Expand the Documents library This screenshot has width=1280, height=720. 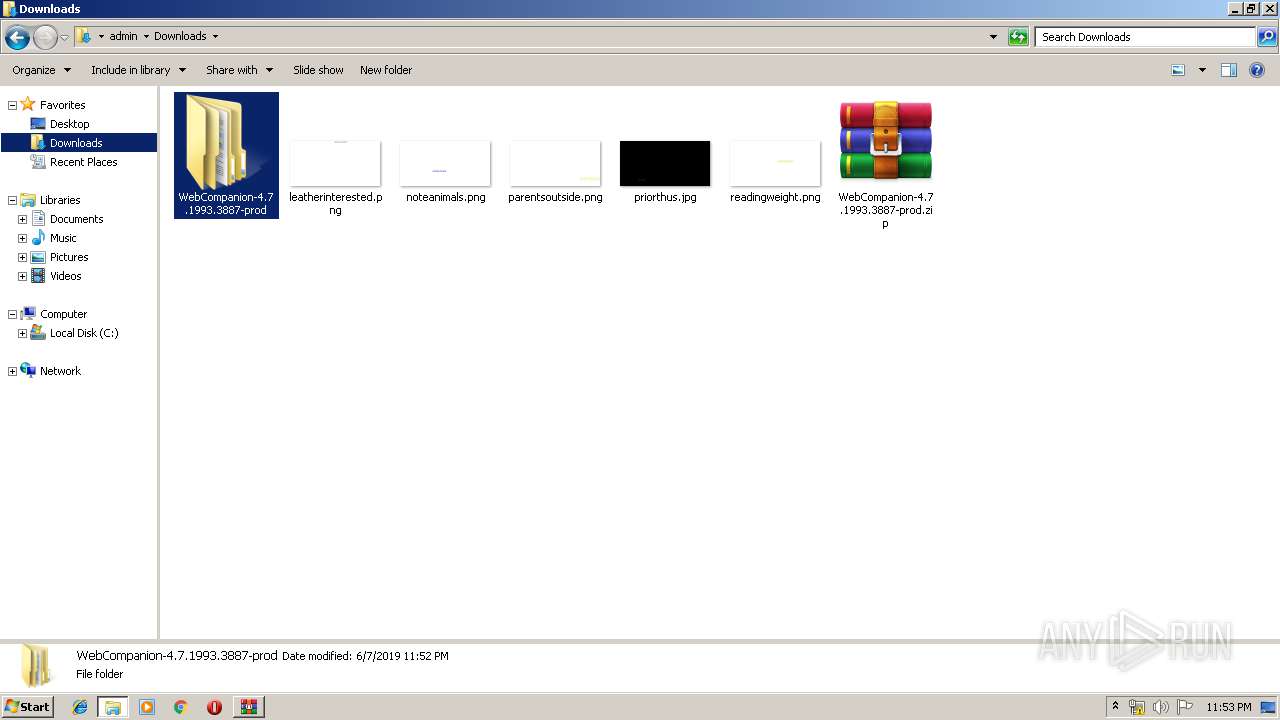pos(22,219)
